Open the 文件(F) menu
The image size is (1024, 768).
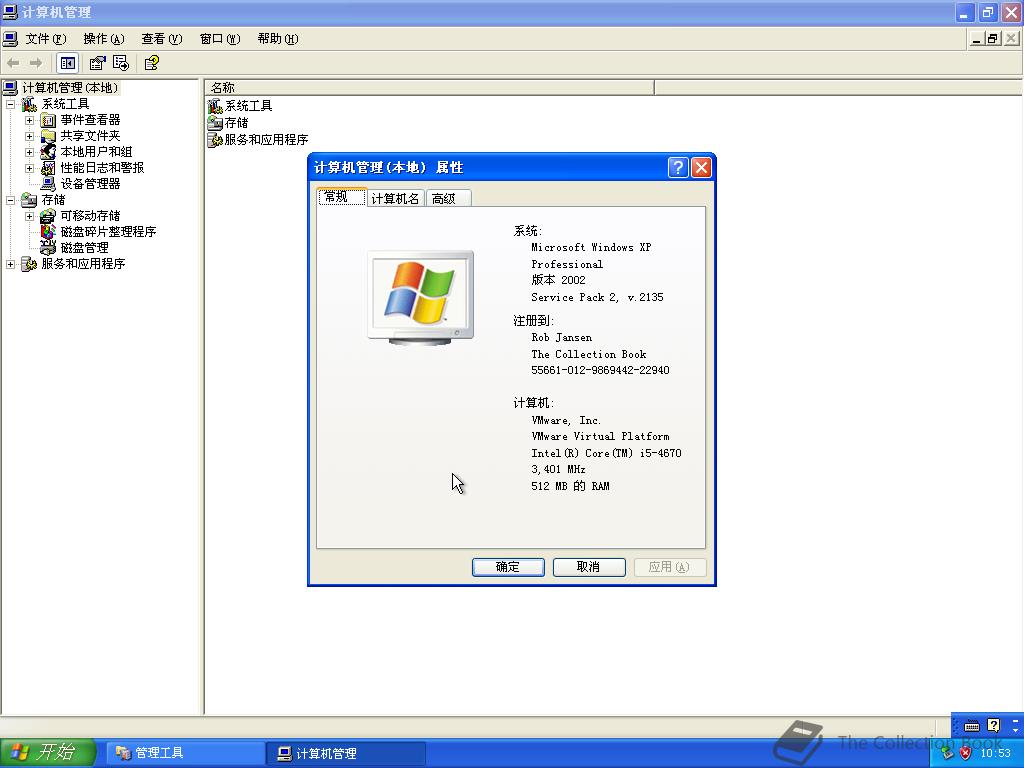pos(46,39)
